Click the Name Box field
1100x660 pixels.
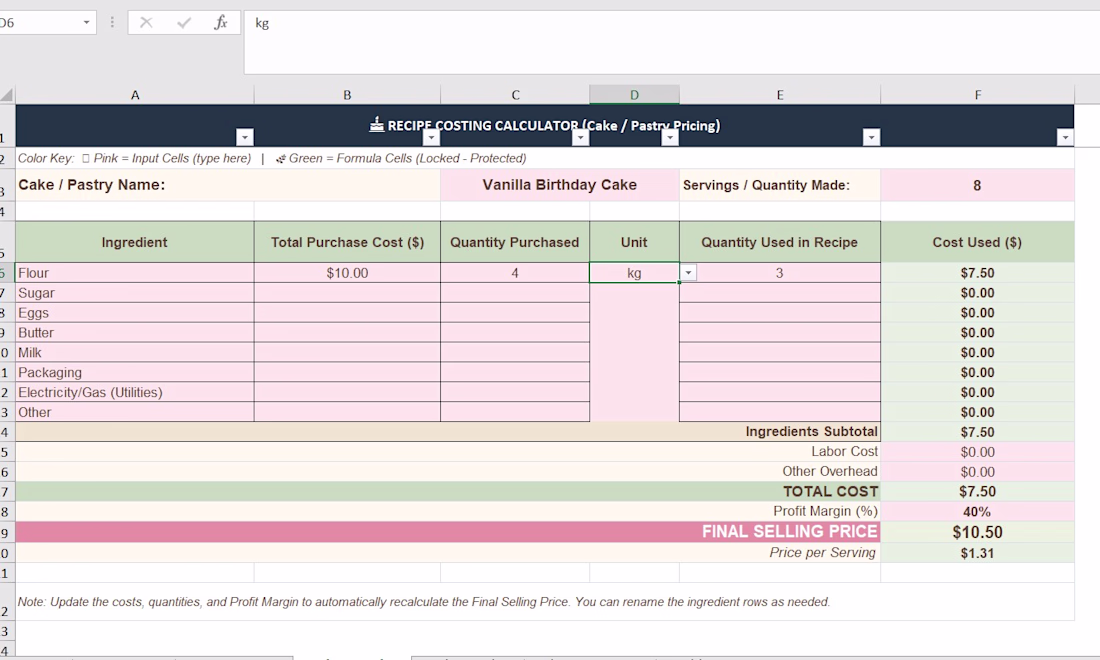tap(39, 22)
